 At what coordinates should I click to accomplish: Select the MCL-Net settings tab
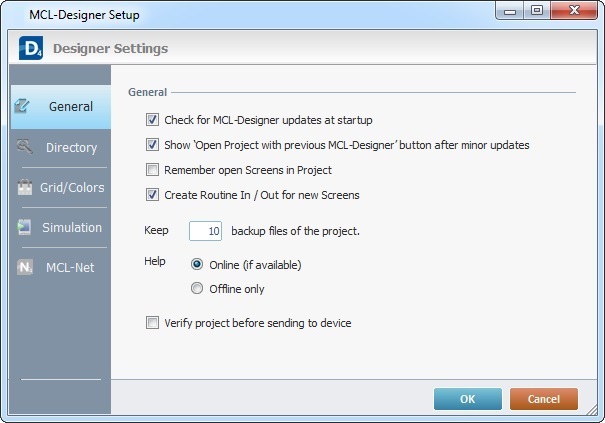(x=70, y=268)
